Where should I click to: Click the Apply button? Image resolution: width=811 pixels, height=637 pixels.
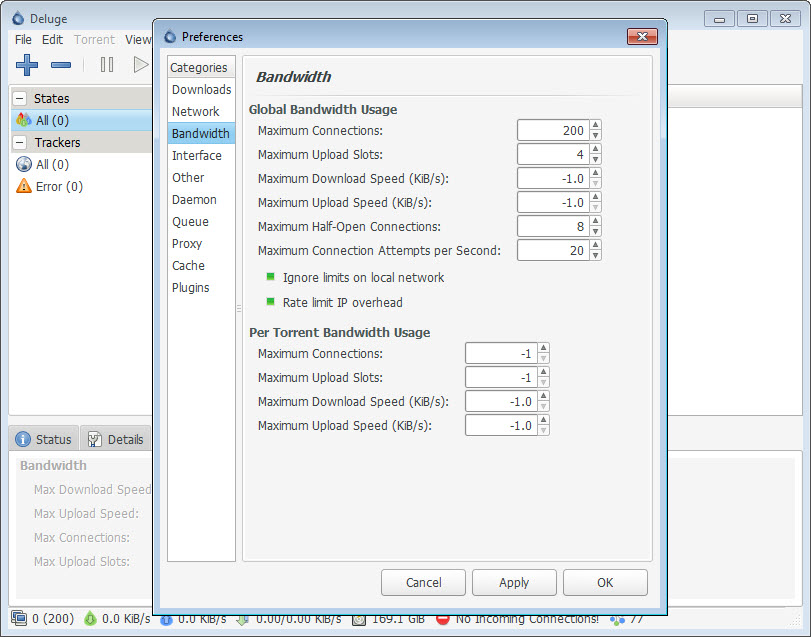(x=514, y=582)
